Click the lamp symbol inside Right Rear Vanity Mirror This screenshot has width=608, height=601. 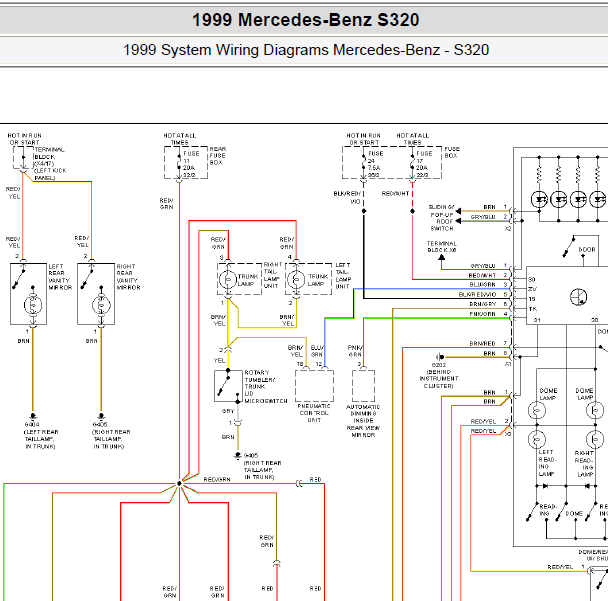[x=101, y=305]
